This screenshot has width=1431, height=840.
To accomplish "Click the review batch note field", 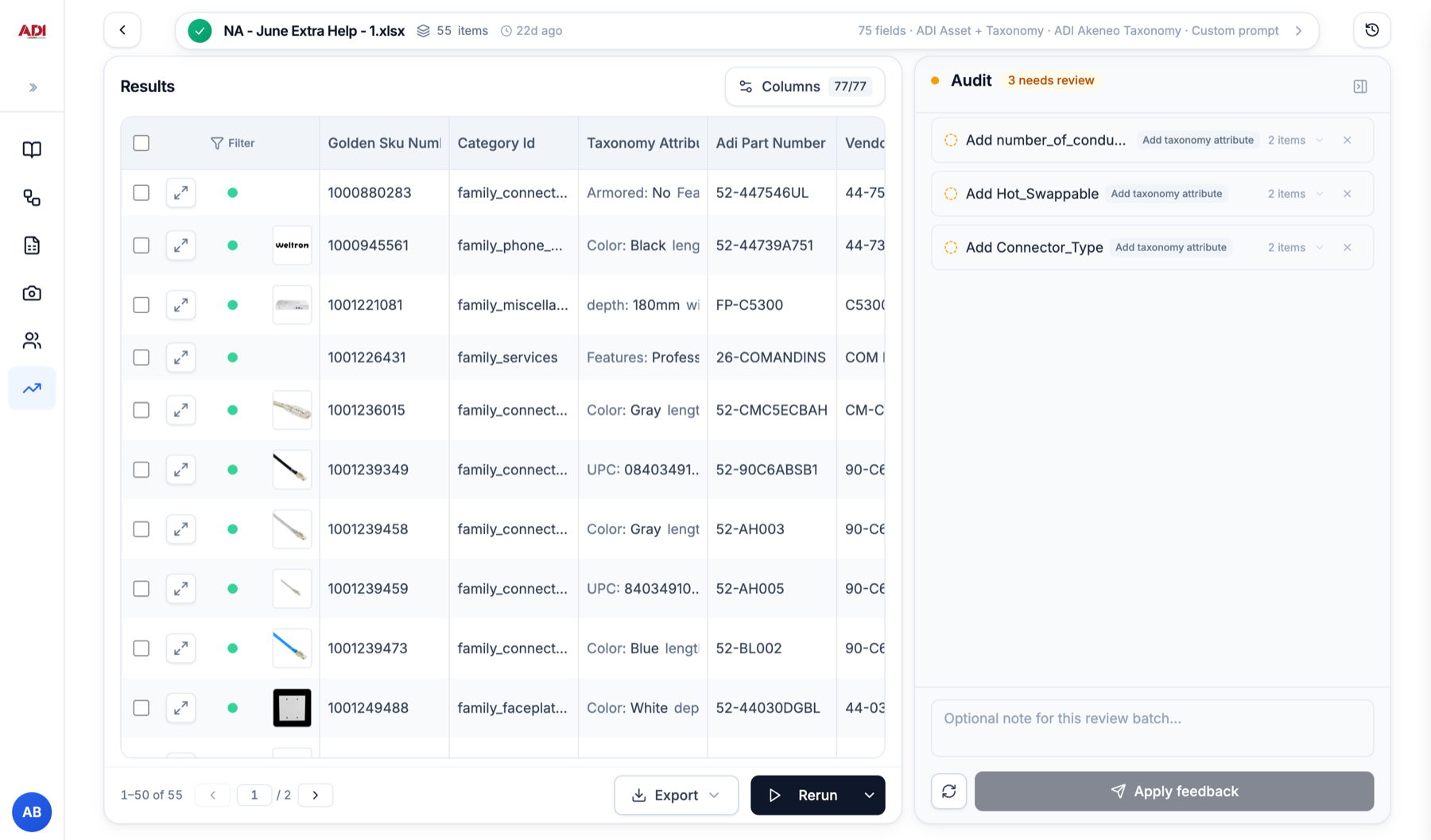I will point(1152,728).
